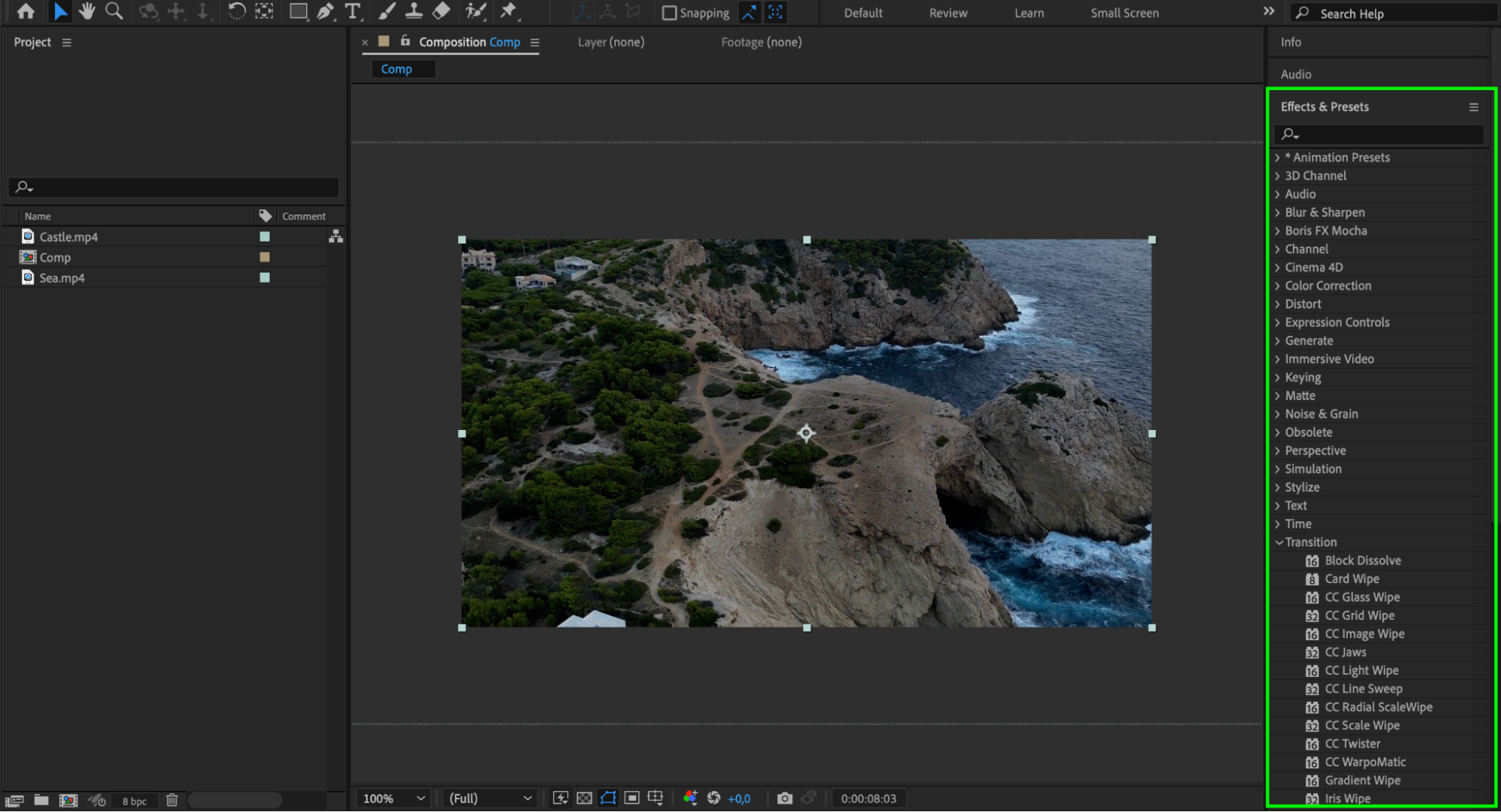
Task: Click the 8 bpc color depth button
Action: click(x=134, y=801)
